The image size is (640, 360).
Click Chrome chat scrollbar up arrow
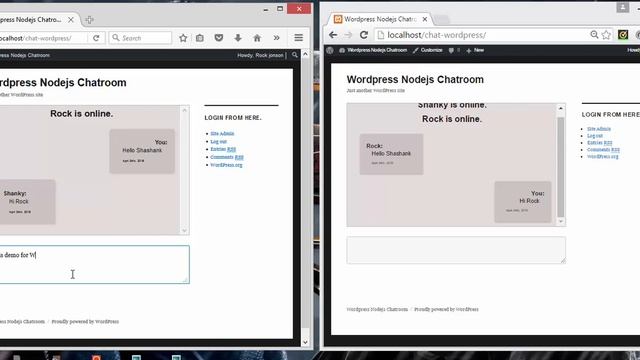pos(561,108)
